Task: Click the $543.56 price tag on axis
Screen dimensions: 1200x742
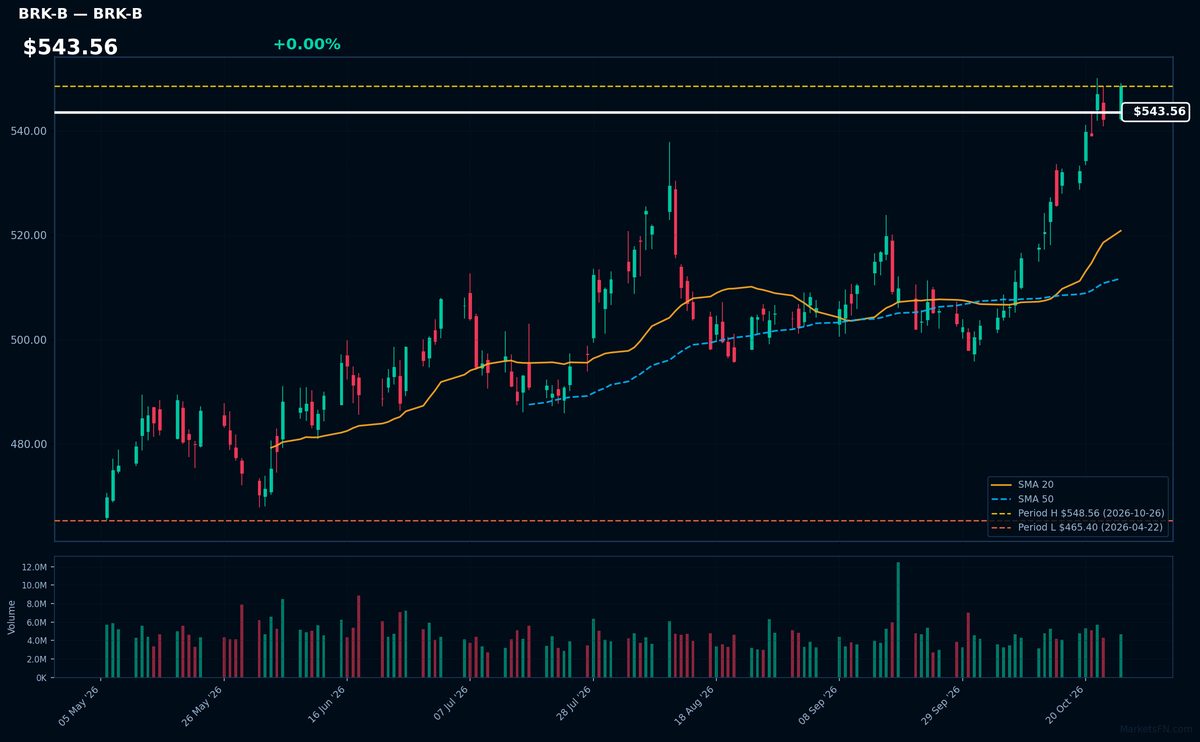Action: [x=1156, y=112]
